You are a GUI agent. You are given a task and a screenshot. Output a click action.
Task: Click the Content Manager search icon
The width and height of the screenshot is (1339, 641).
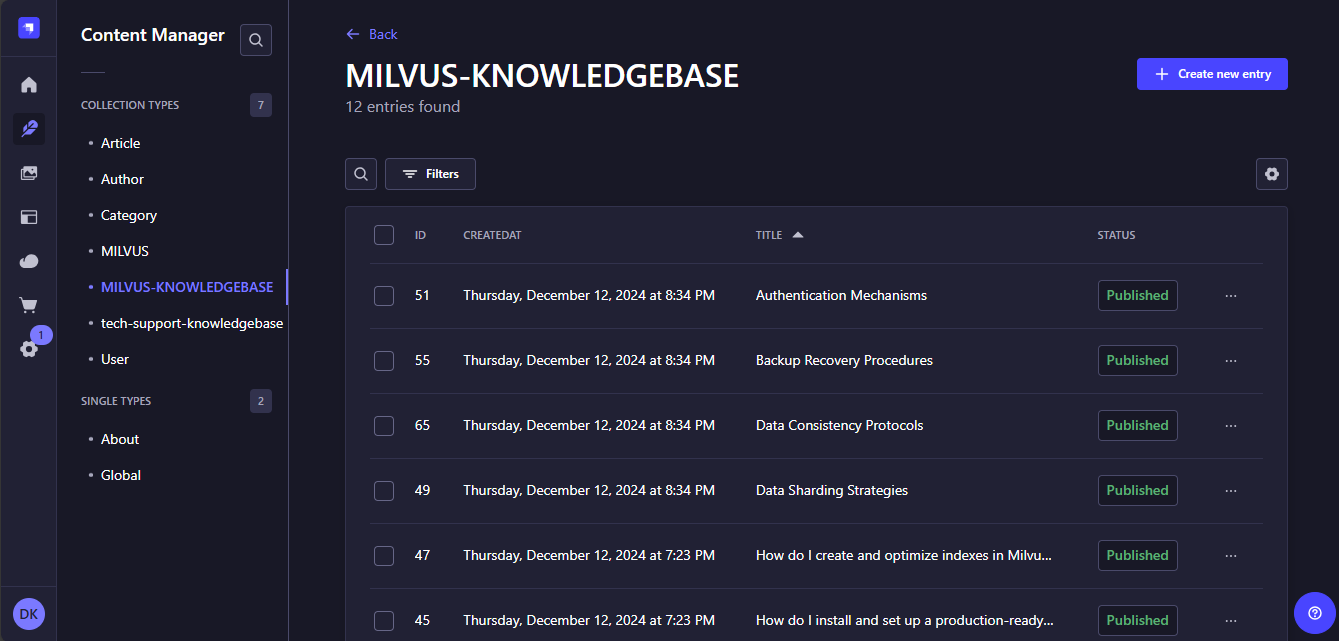[x=256, y=40]
